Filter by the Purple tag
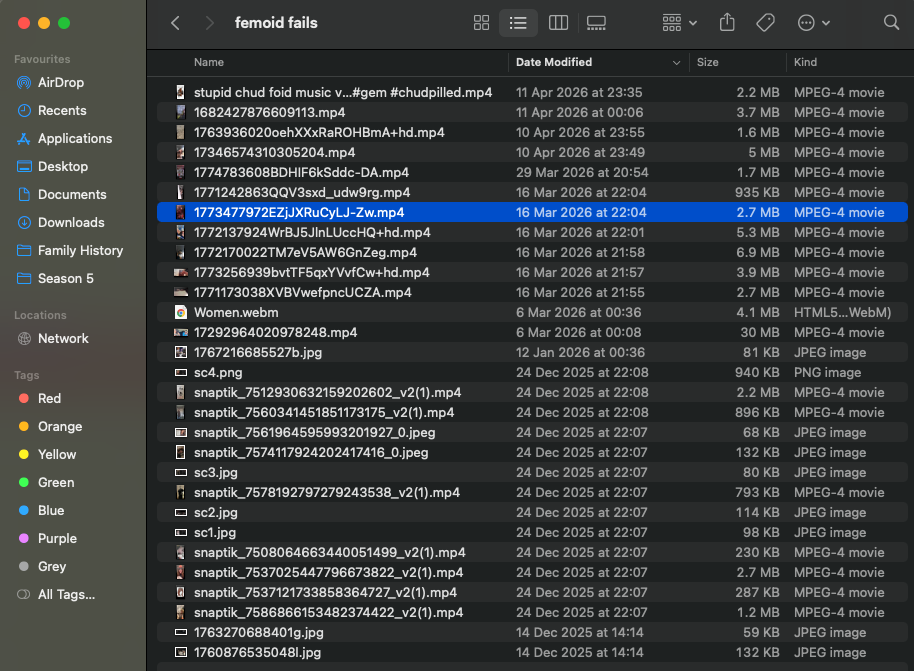 57,538
